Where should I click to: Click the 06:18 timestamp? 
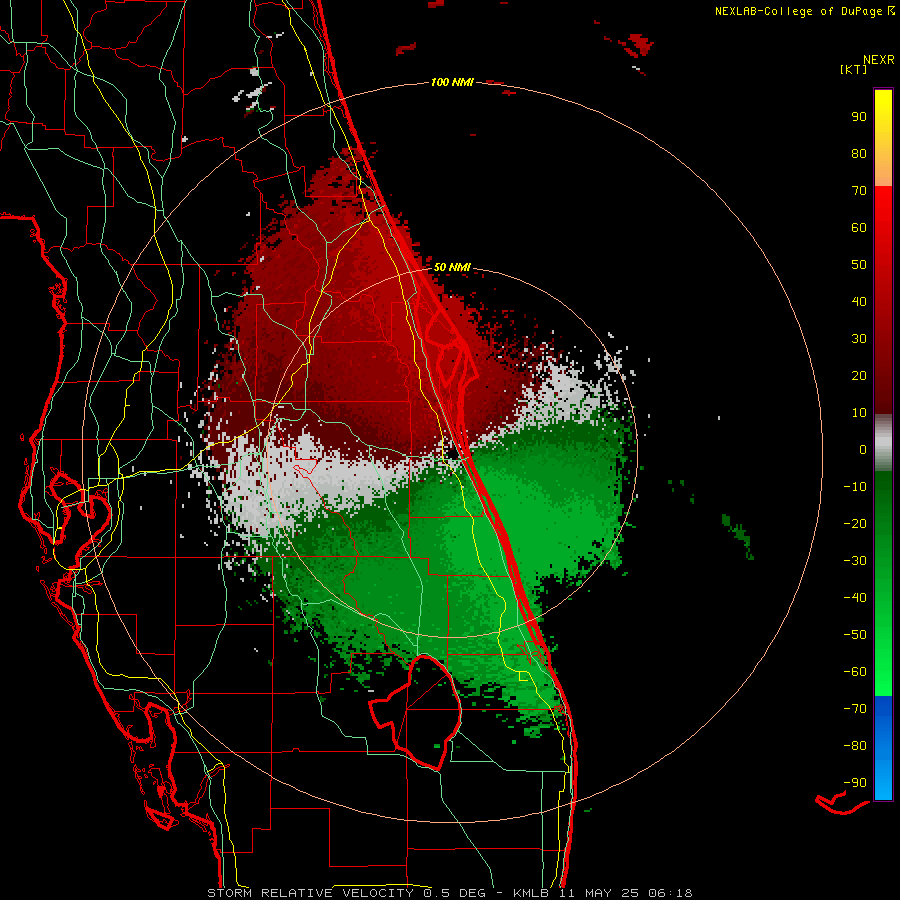tap(670, 893)
